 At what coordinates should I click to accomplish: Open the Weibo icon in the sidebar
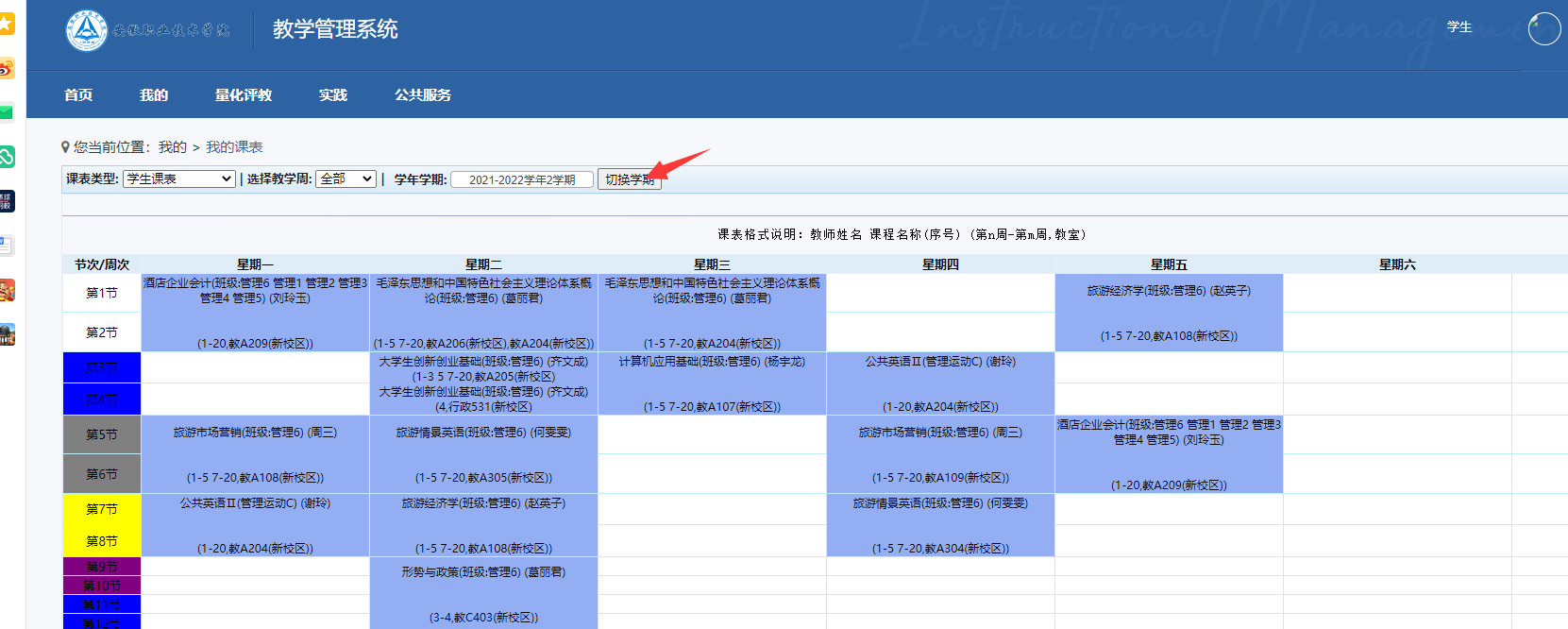pyautogui.click(x=6, y=68)
